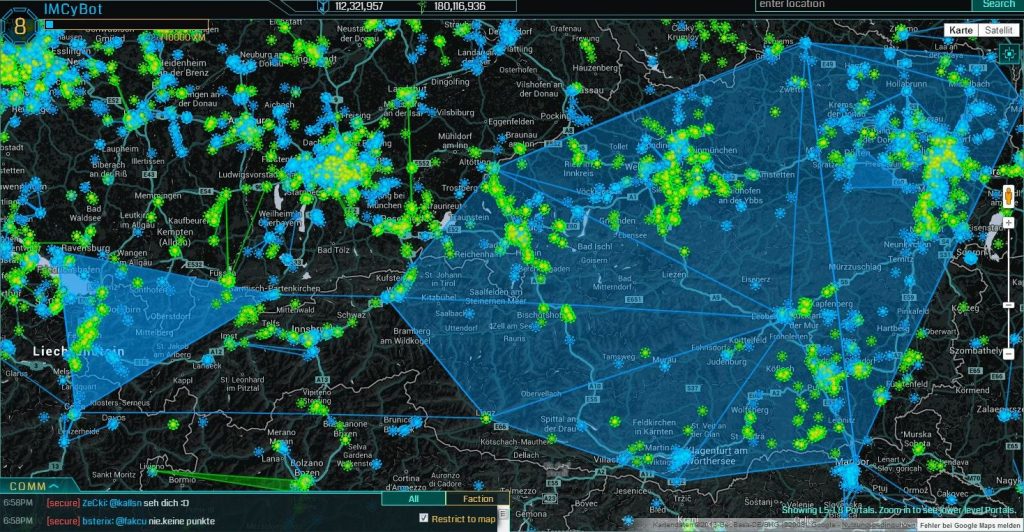Toggle the Restrict to map checkbox
The image size is (1024, 532).
click(424, 518)
